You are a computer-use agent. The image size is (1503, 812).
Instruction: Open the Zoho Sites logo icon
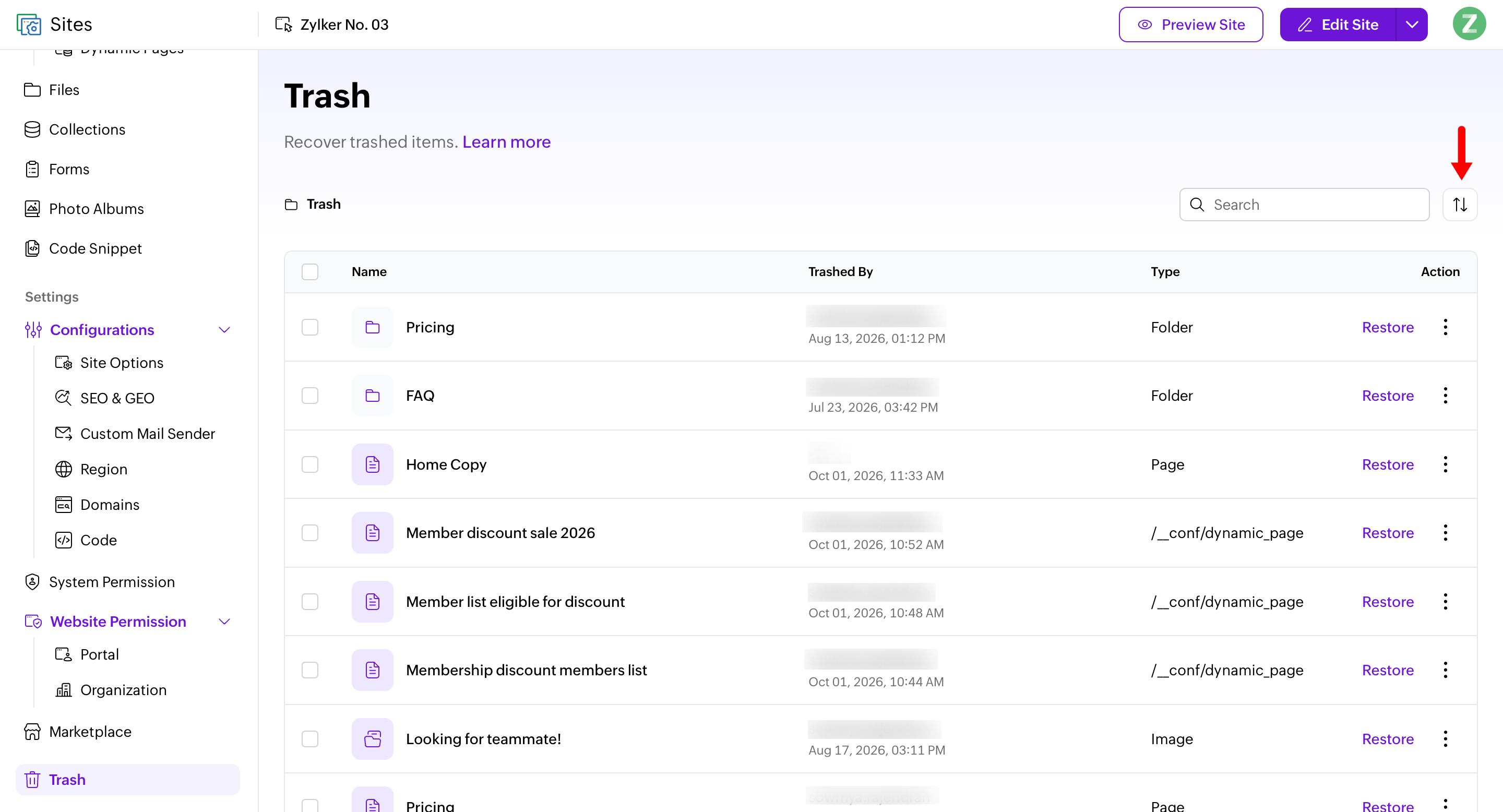point(29,25)
